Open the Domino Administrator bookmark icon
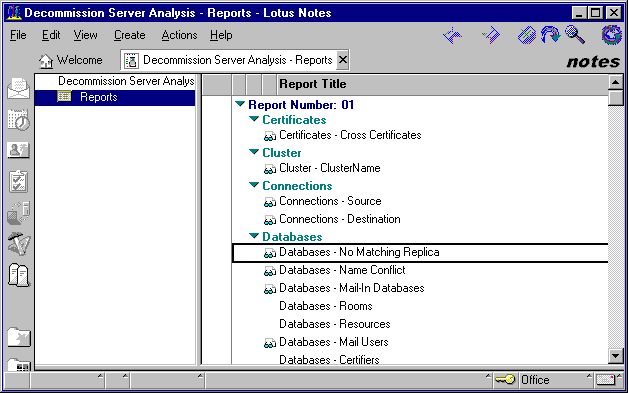 tap(18, 244)
